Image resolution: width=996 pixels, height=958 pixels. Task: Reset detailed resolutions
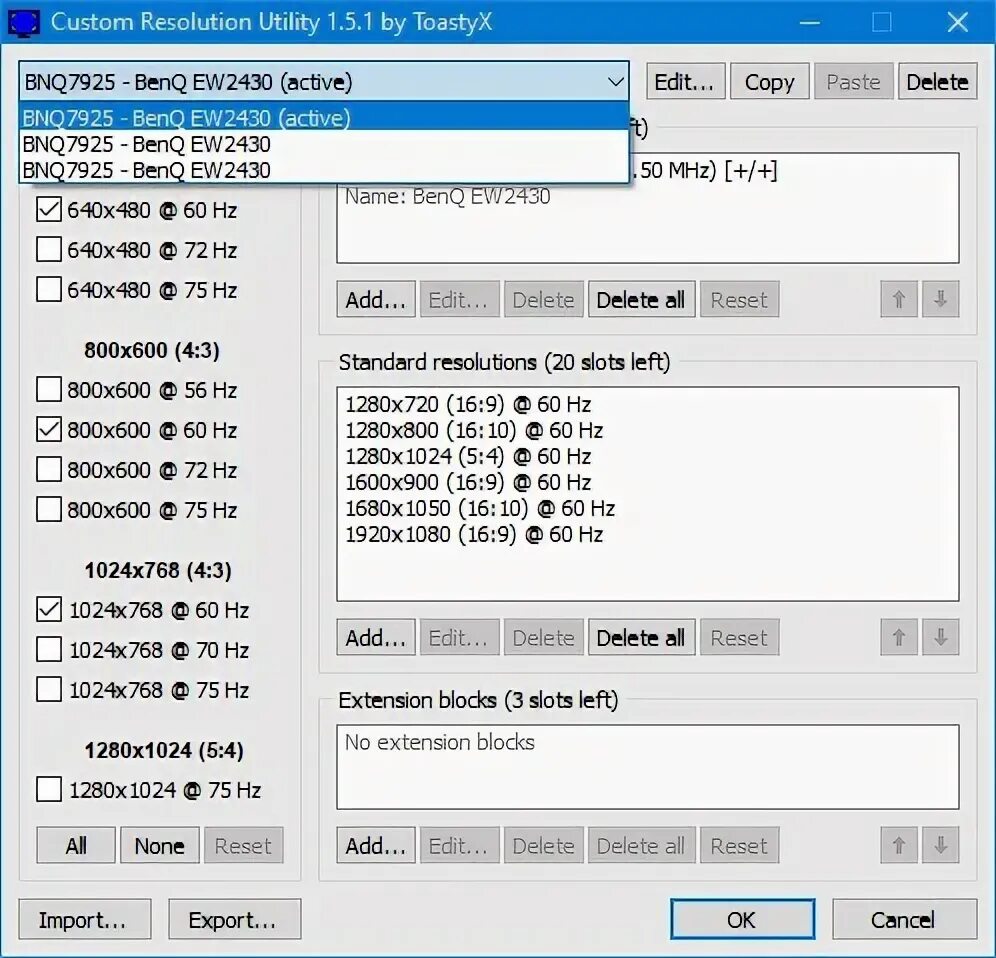(x=739, y=299)
